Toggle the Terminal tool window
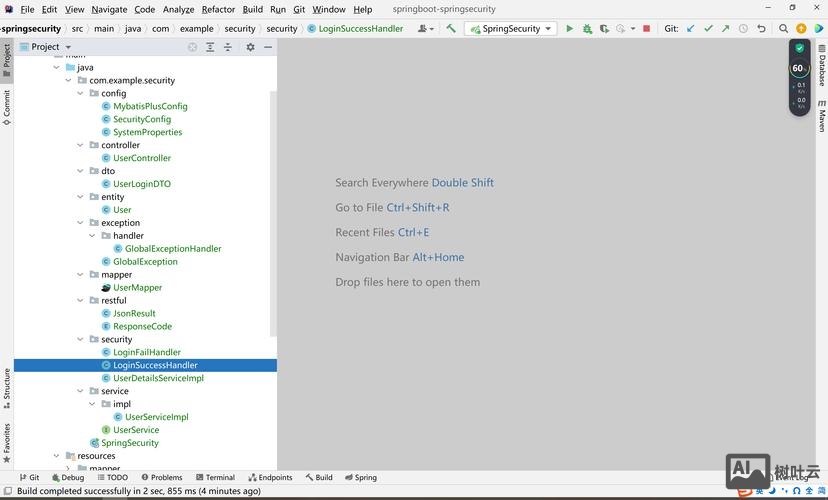 [214, 478]
